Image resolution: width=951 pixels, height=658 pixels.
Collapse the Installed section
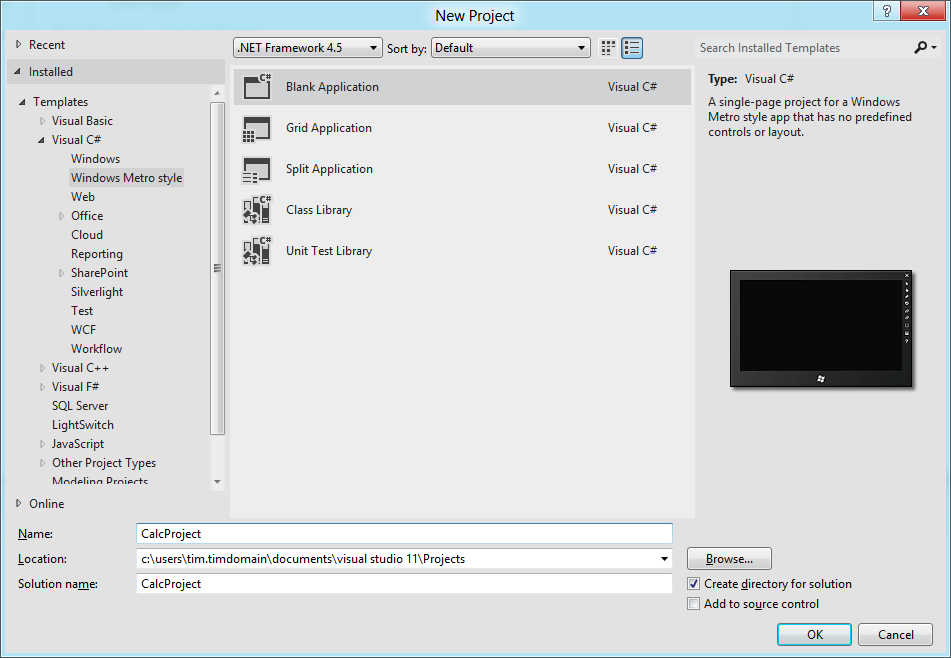click(18, 72)
